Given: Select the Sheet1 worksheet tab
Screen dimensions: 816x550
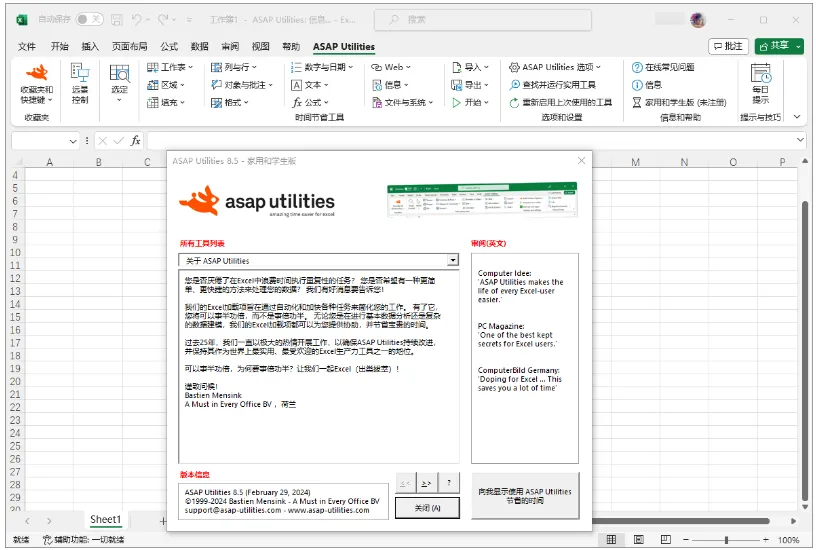Looking at the screenshot, I should 106,519.
